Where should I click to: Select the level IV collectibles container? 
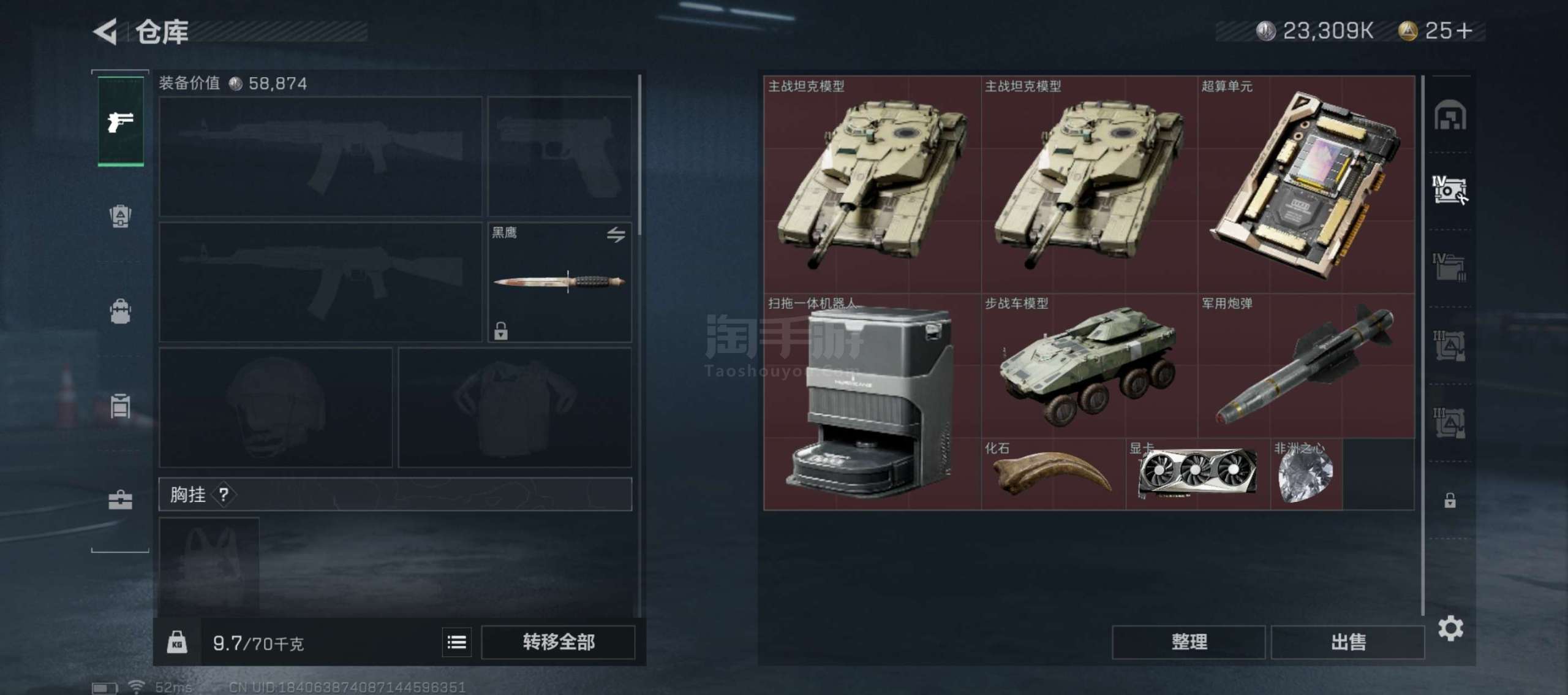[x=1449, y=191]
